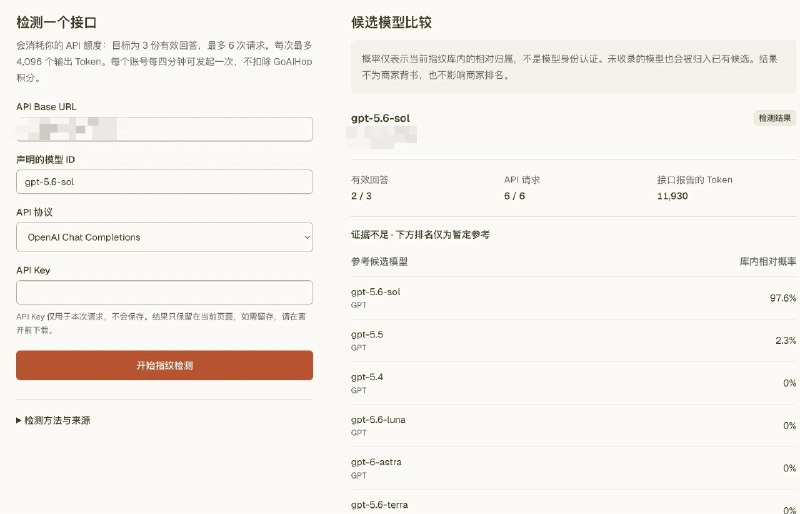Click the 证据不足 warning text
800x514 pixels.
(x=420, y=235)
